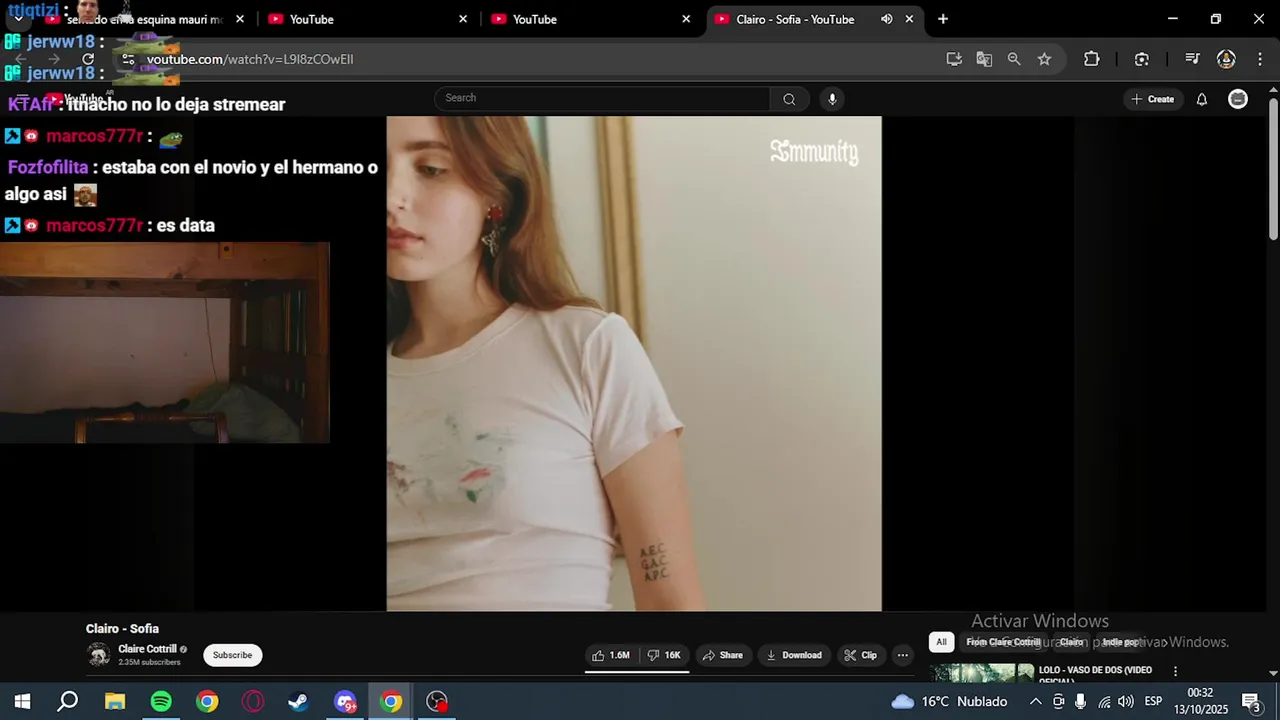Open LOLO - VASO DE DOS video thumbnail
1280x720 pixels.
click(x=983, y=673)
